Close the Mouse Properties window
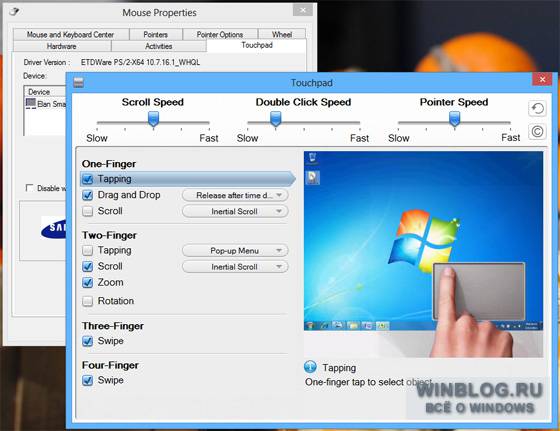Screen dimensions: 560x431 (303, 10)
